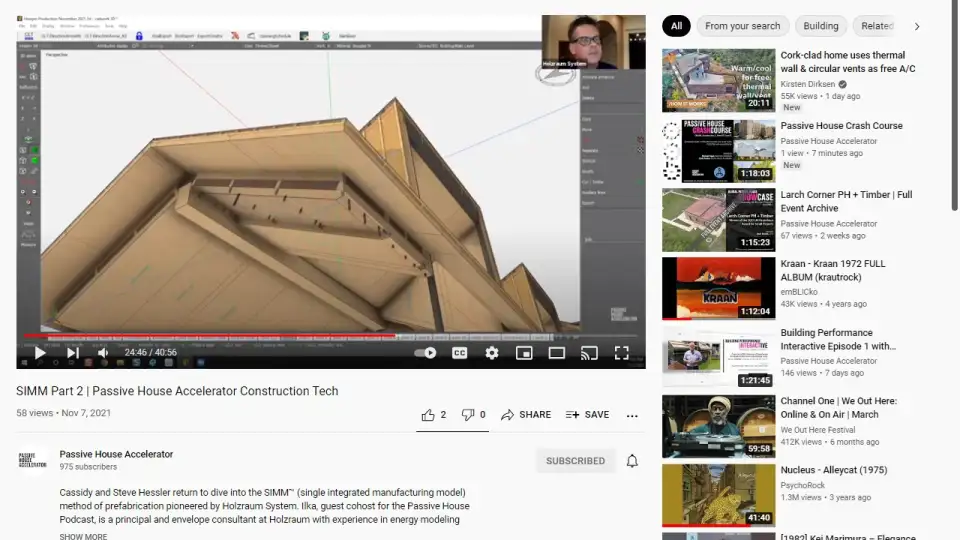Open the Cork-clad home video thumbnail
This screenshot has height=540, width=960.
718,80
